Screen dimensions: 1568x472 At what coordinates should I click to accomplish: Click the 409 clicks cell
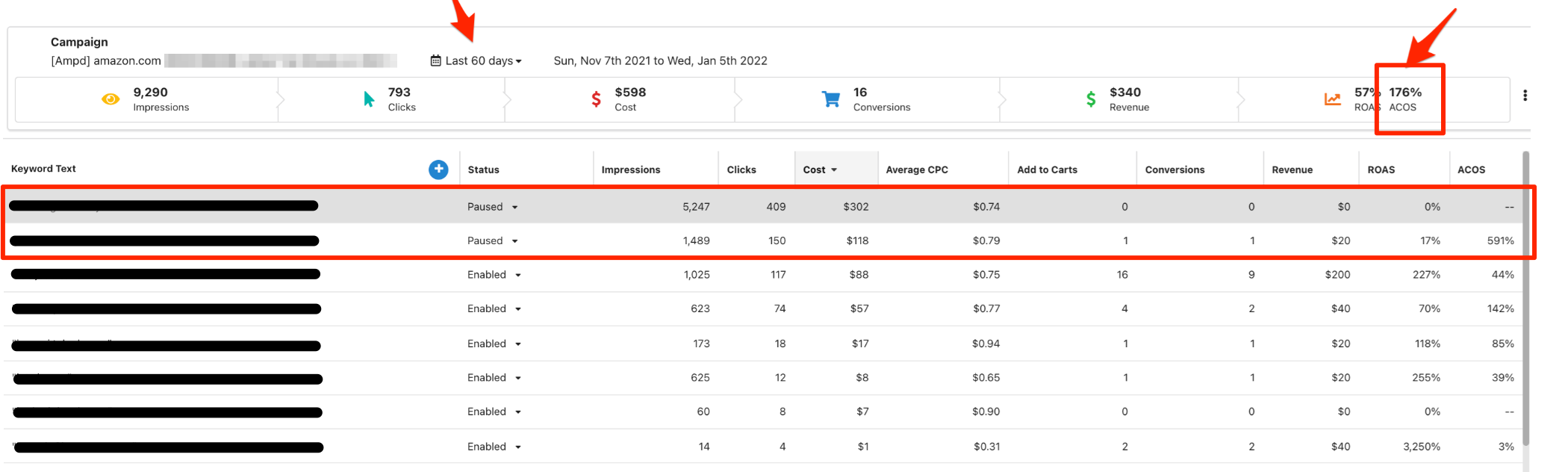tap(776, 207)
